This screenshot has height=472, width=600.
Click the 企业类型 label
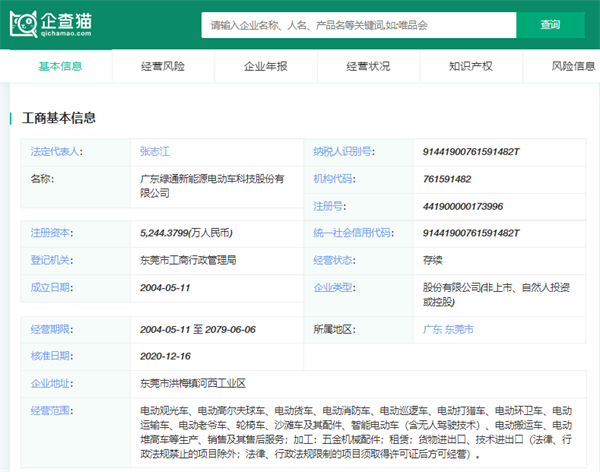click(334, 287)
